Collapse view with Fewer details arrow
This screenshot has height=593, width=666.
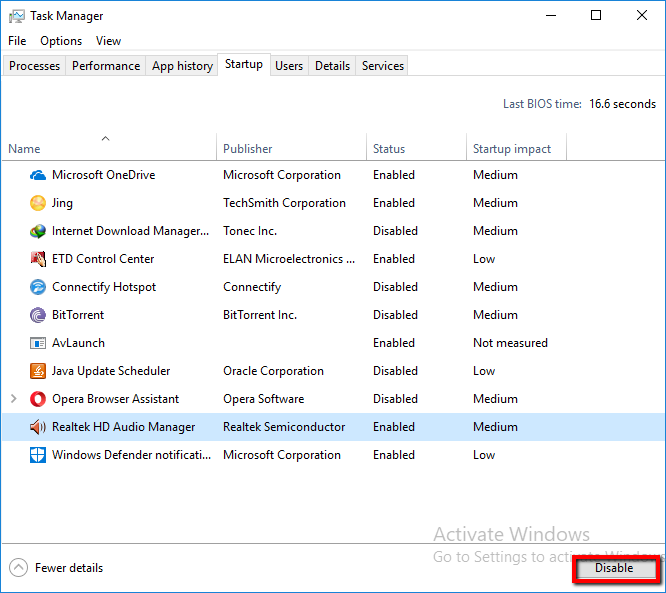[18, 568]
